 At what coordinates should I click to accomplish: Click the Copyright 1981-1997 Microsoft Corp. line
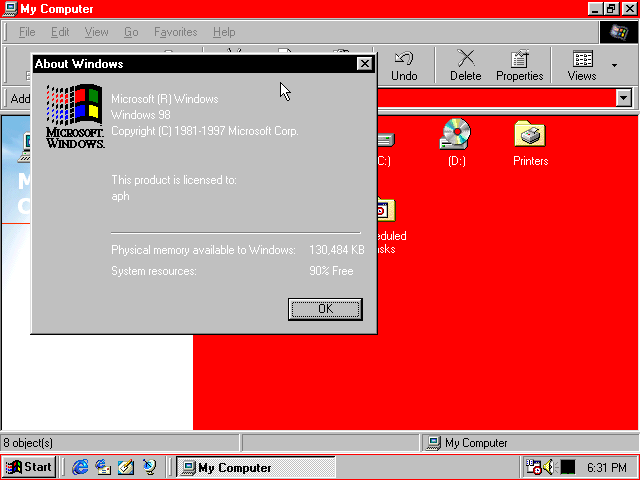tap(205, 131)
